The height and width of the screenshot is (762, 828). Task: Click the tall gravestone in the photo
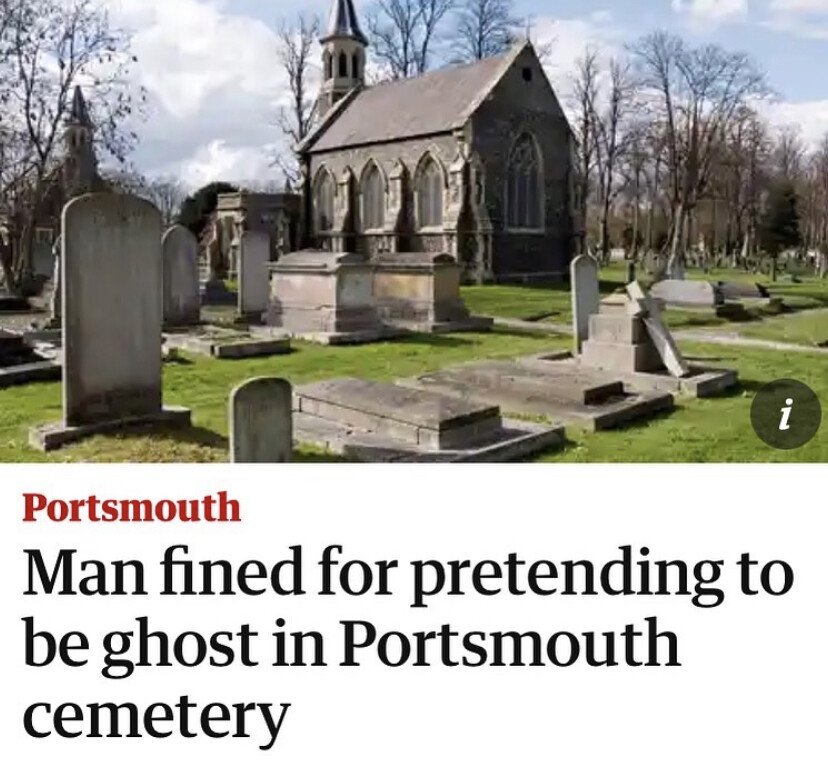(111, 312)
